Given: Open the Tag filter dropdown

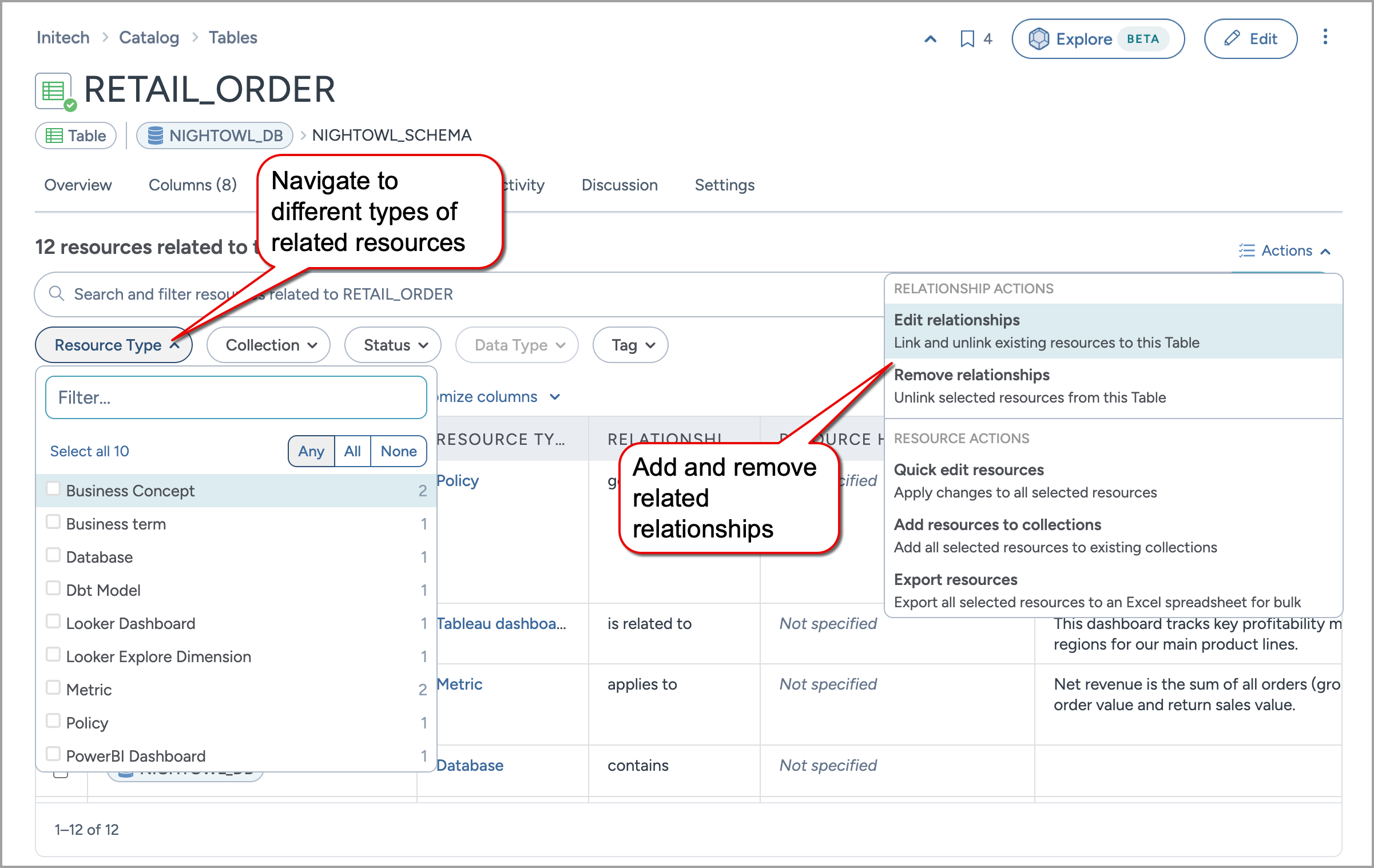Looking at the screenshot, I should click(x=630, y=345).
